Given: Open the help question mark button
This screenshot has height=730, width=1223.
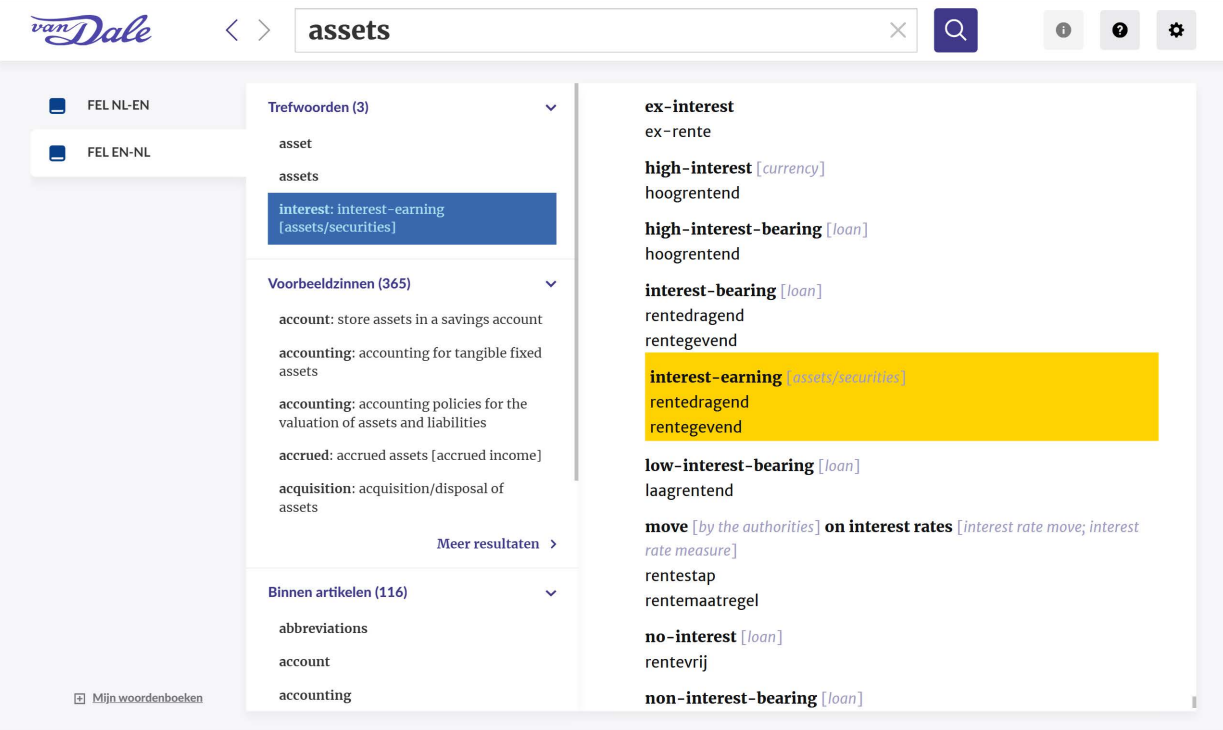Looking at the screenshot, I should click(x=1120, y=30).
